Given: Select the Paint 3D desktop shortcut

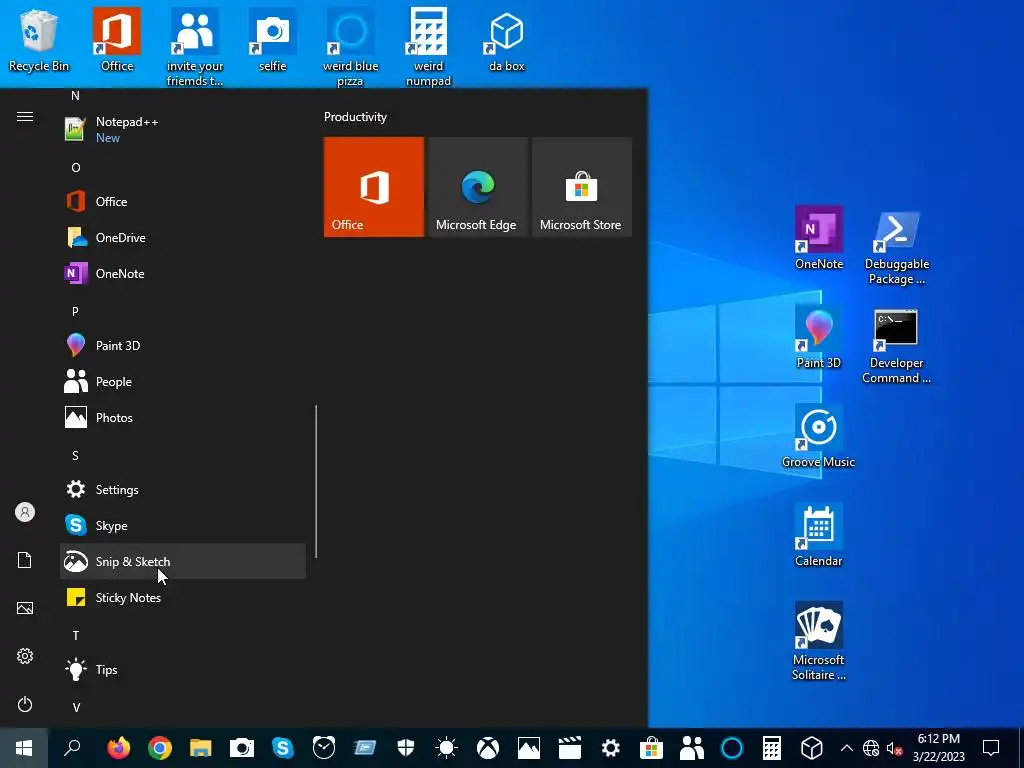Looking at the screenshot, I should (x=819, y=338).
